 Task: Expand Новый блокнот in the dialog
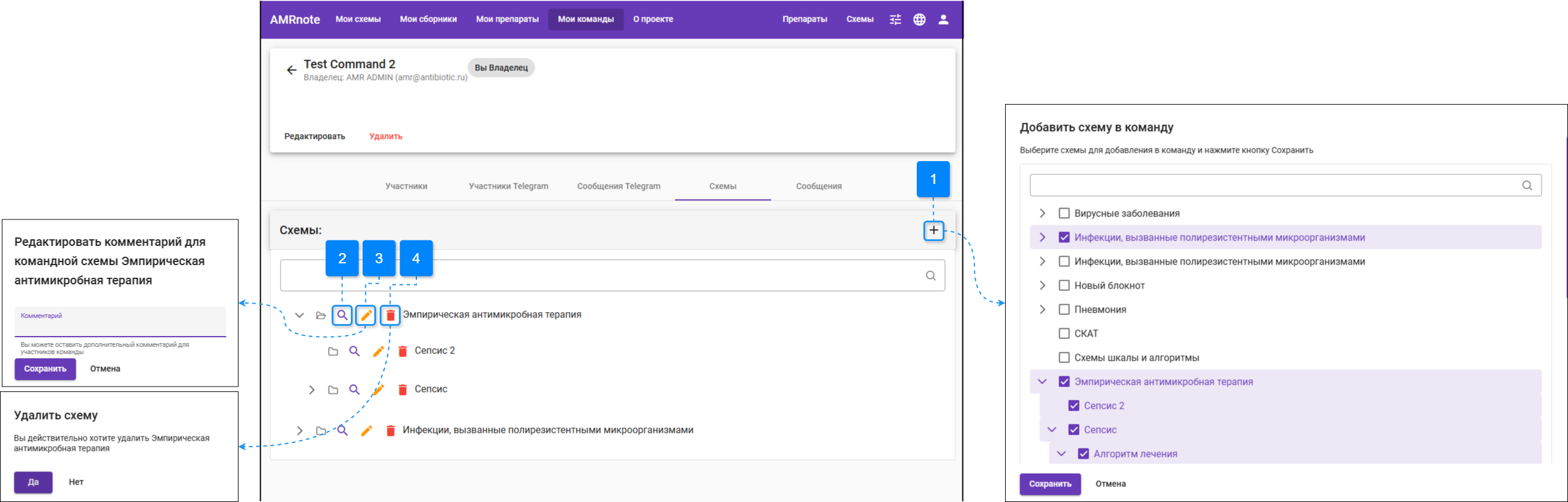tap(1042, 285)
